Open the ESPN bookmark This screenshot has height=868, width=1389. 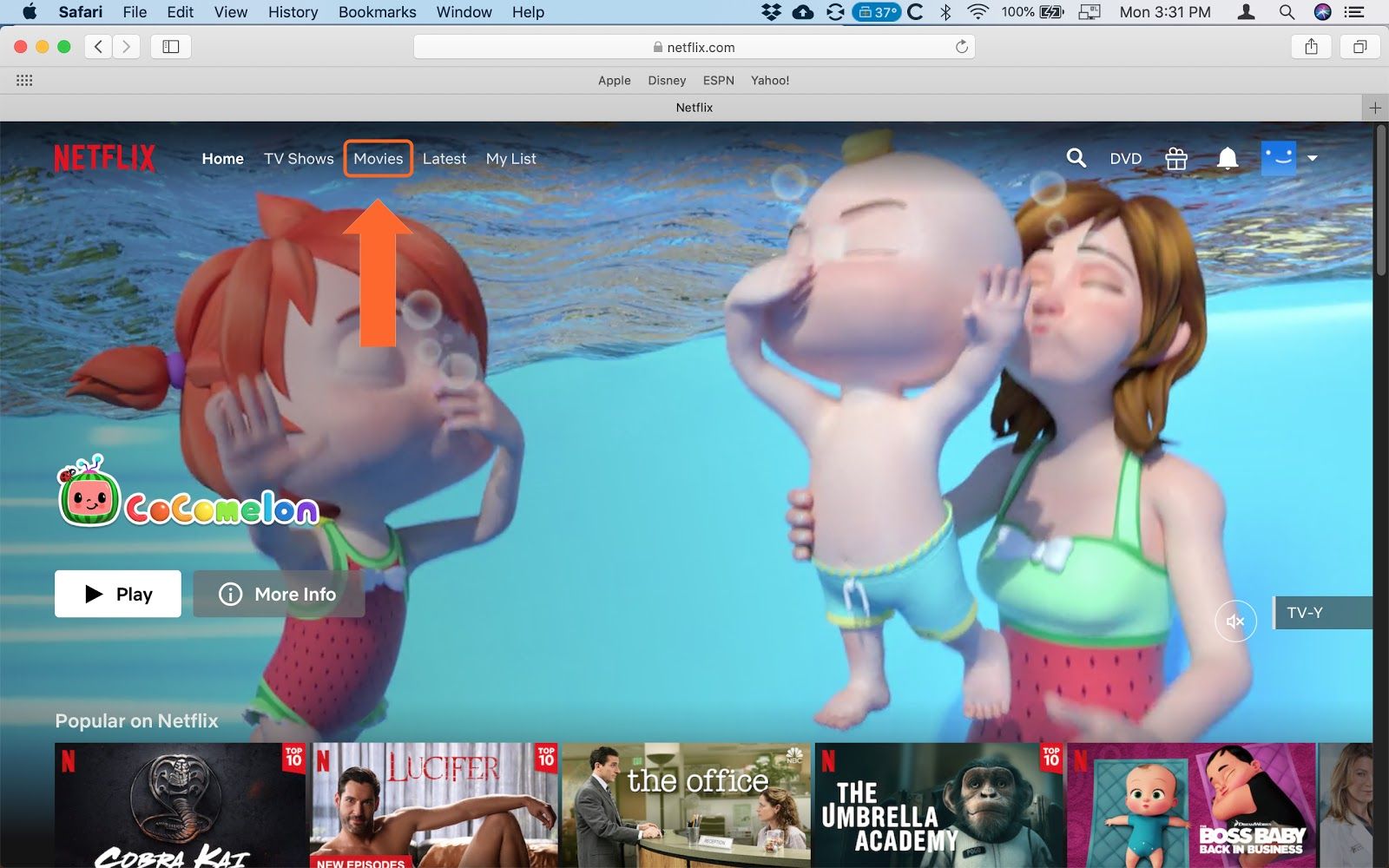coord(719,81)
